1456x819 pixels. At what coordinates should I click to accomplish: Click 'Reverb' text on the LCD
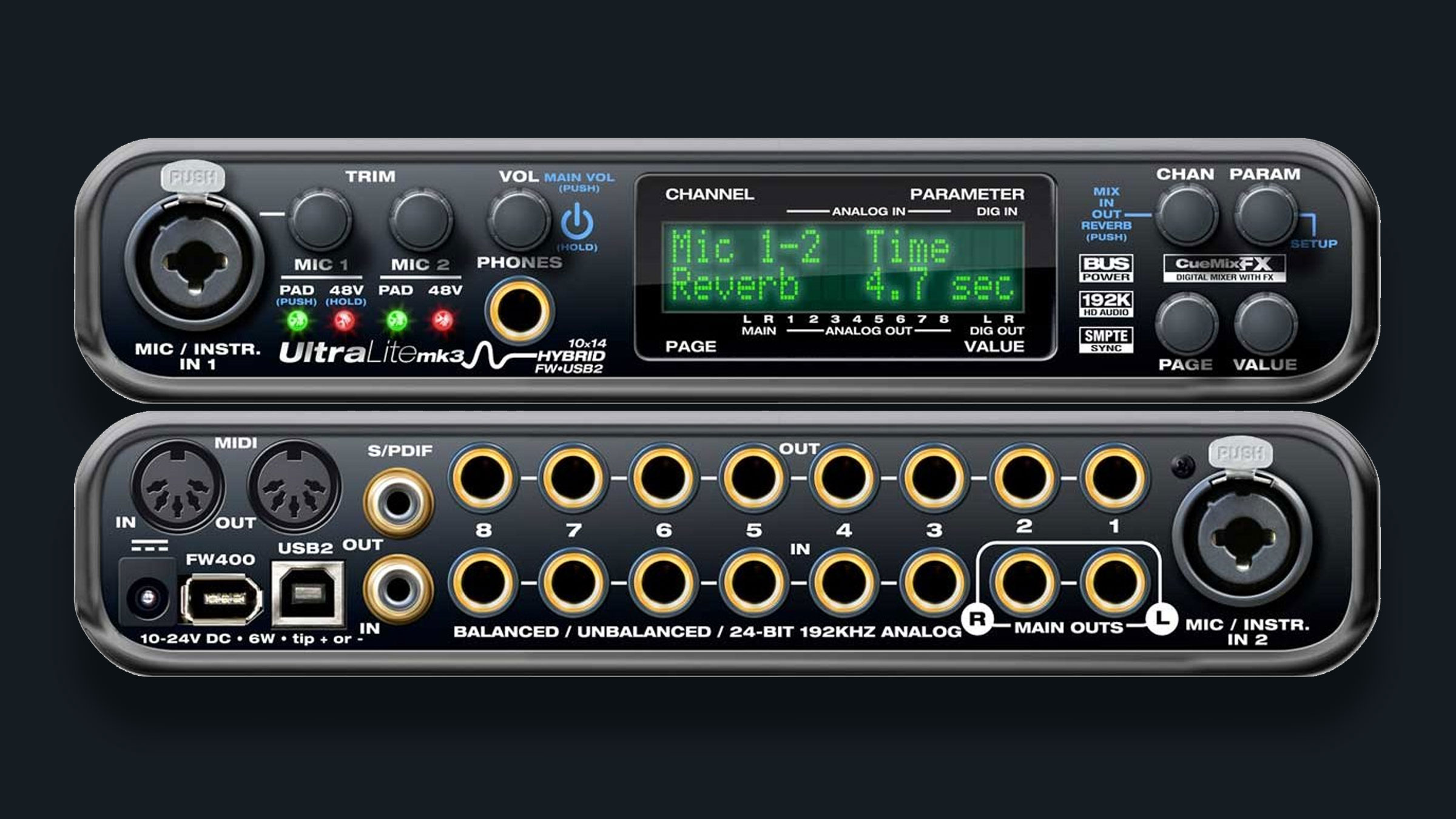pos(735,285)
